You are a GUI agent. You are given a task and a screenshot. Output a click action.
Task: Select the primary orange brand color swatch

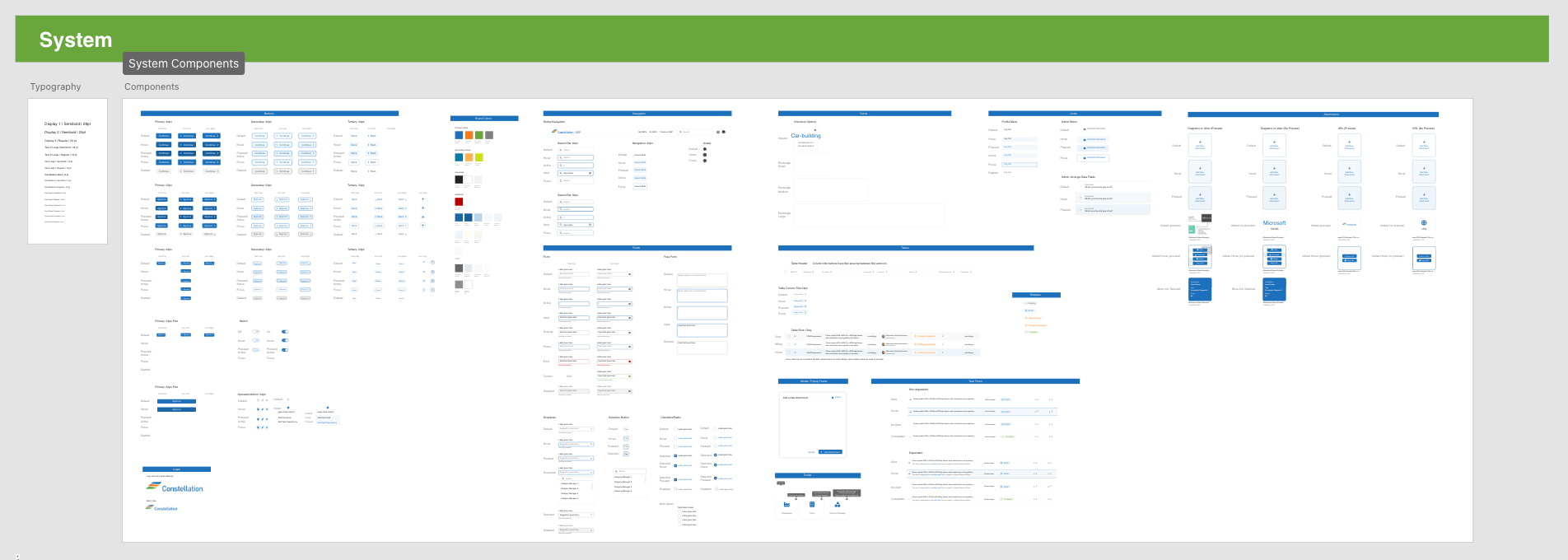[x=469, y=135]
